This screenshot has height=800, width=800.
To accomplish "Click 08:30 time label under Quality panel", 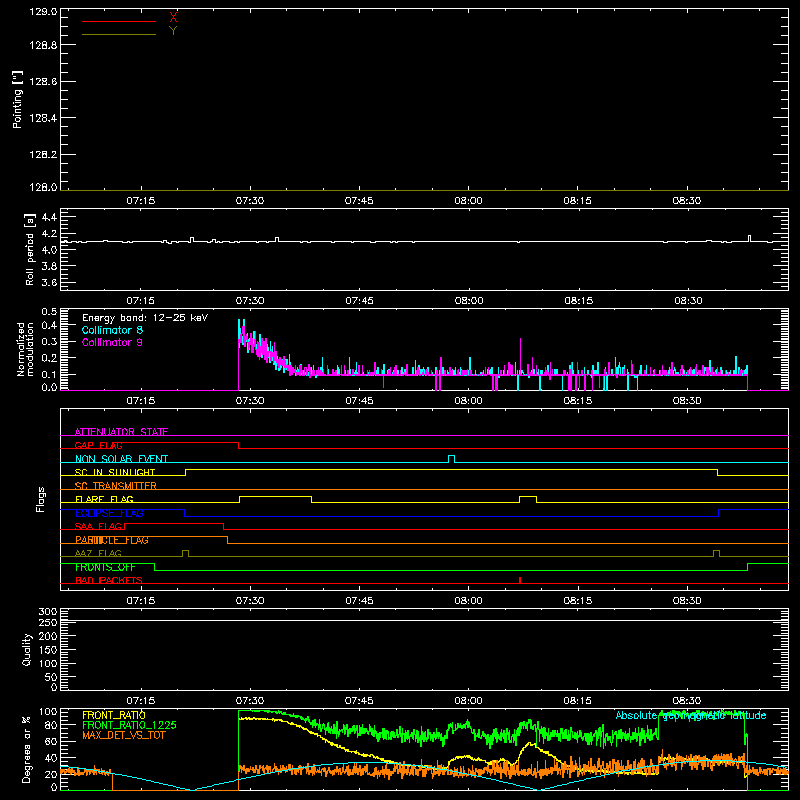I will (x=687, y=701).
